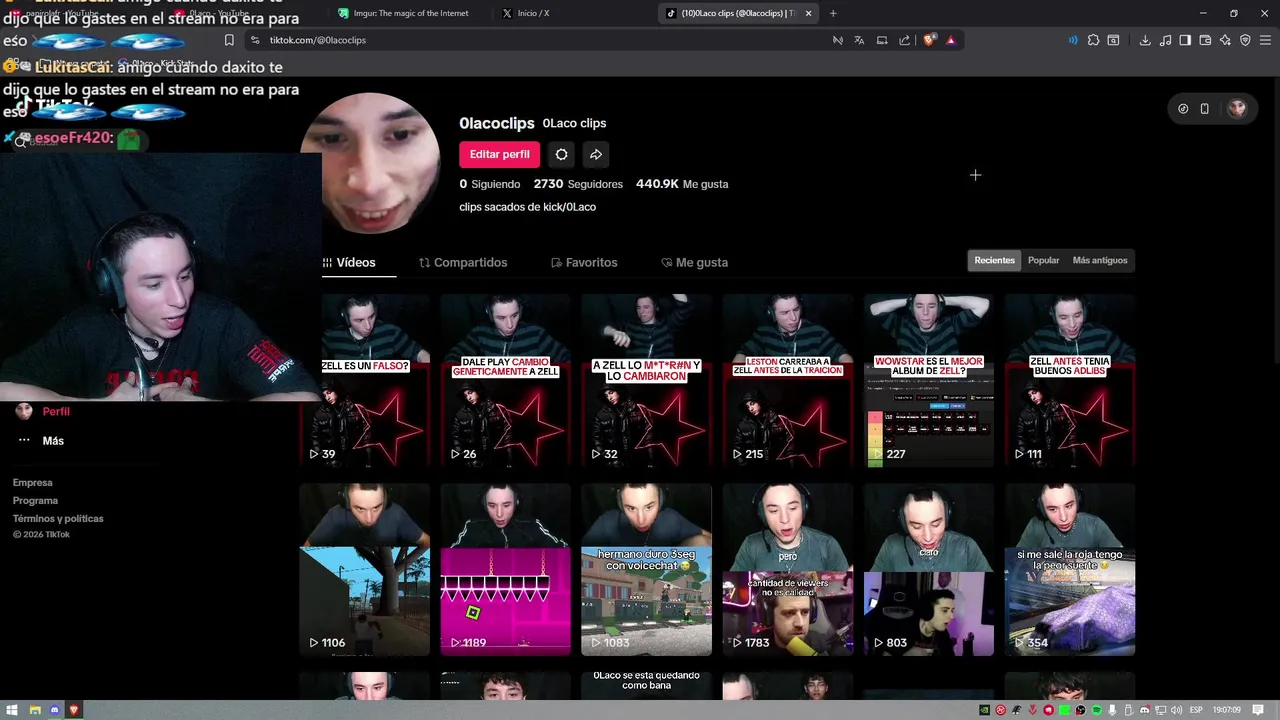Open browser downloads icon
The width and height of the screenshot is (1280, 720).
click(x=1145, y=40)
